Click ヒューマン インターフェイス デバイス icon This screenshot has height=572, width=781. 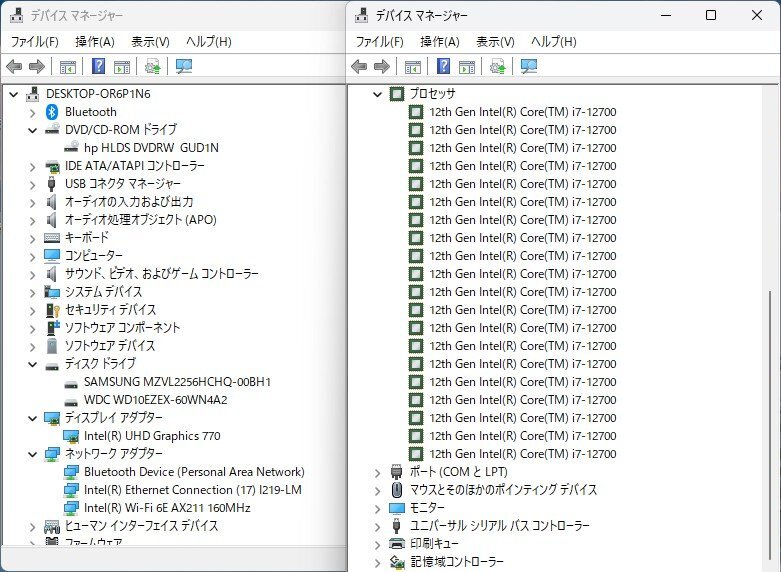coord(52,526)
